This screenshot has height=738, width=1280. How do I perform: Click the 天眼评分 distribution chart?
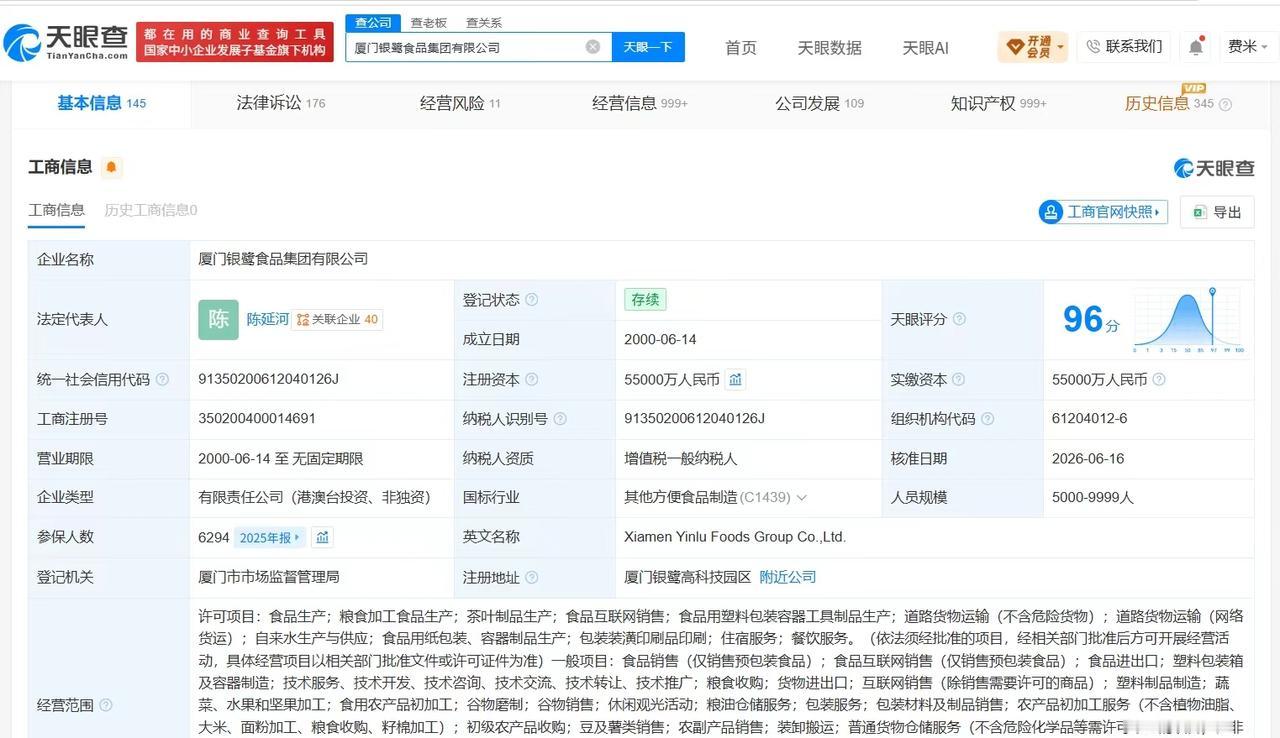pos(1189,320)
